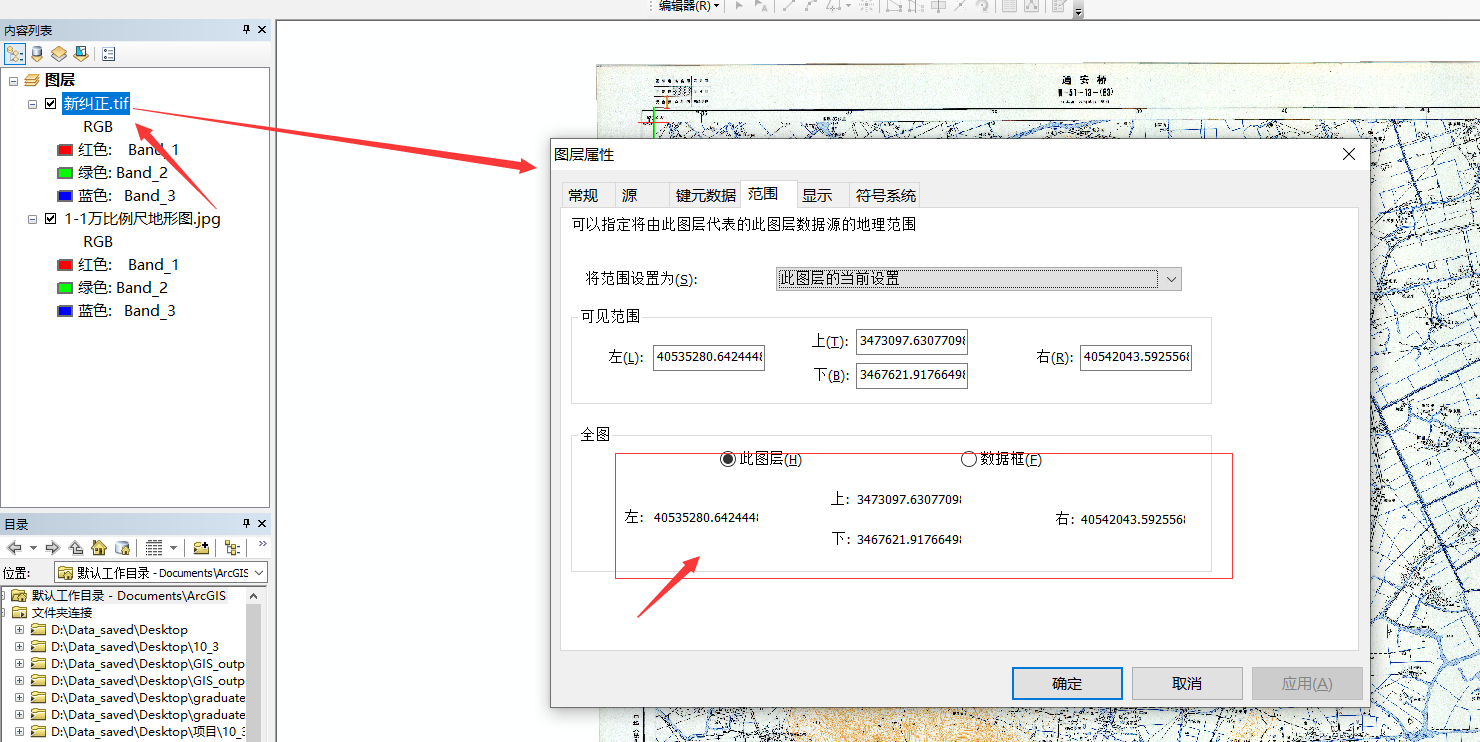This screenshot has height=742, width=1480.
Task: Click green Band_2 swatch under 新纠正.tif
Action: [x=65, y=173]
